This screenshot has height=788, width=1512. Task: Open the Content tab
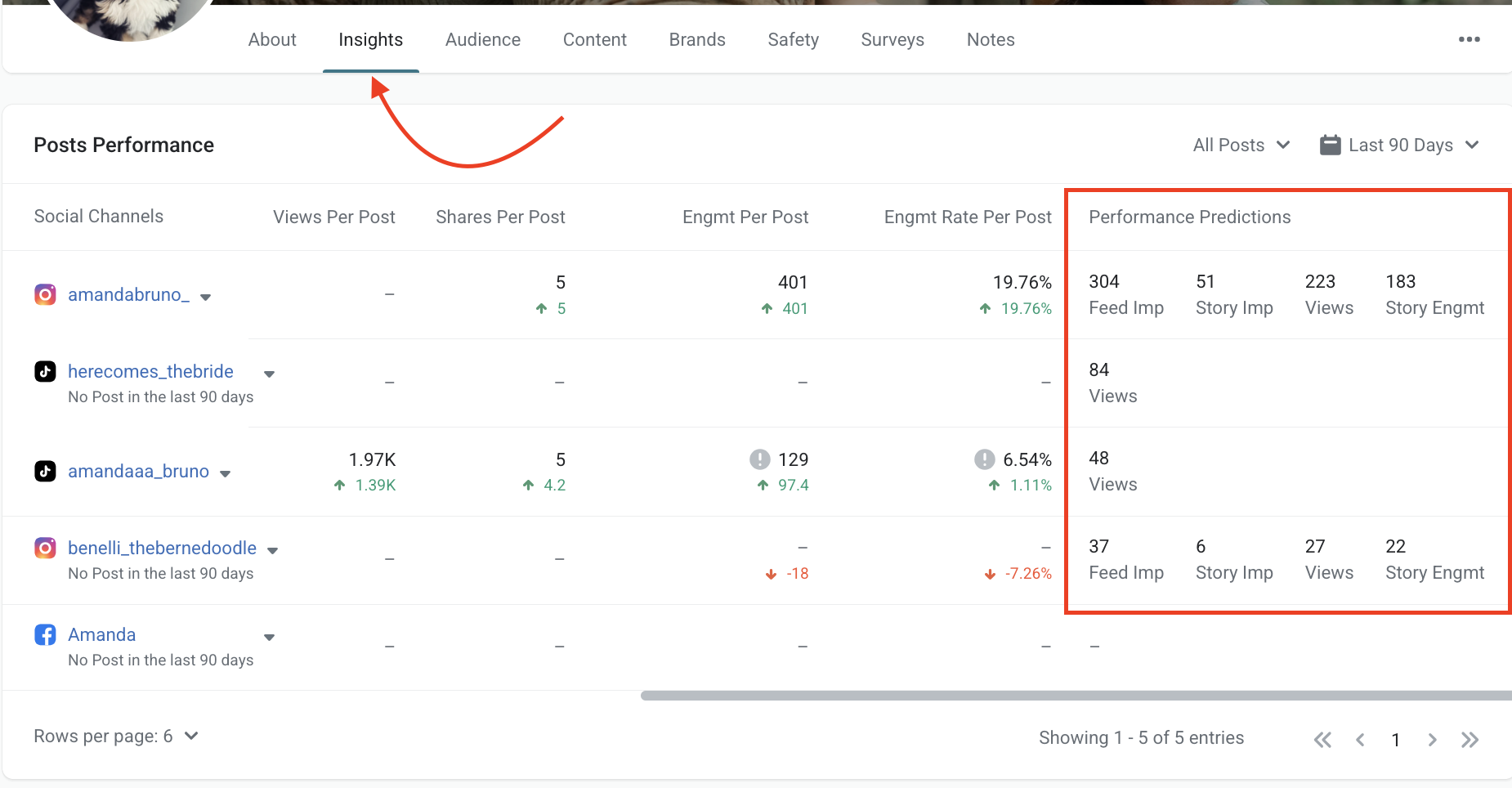pos(595,39)
